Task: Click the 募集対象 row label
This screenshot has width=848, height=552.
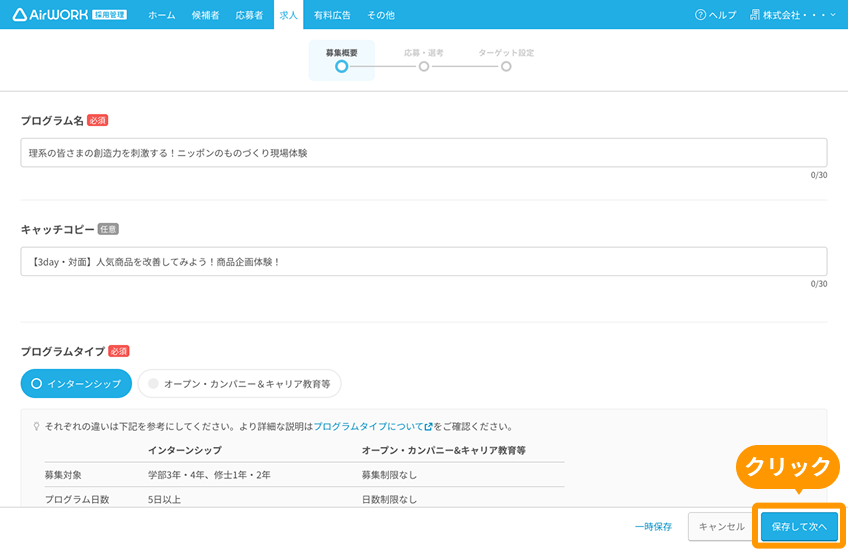Action: point(63,475)
